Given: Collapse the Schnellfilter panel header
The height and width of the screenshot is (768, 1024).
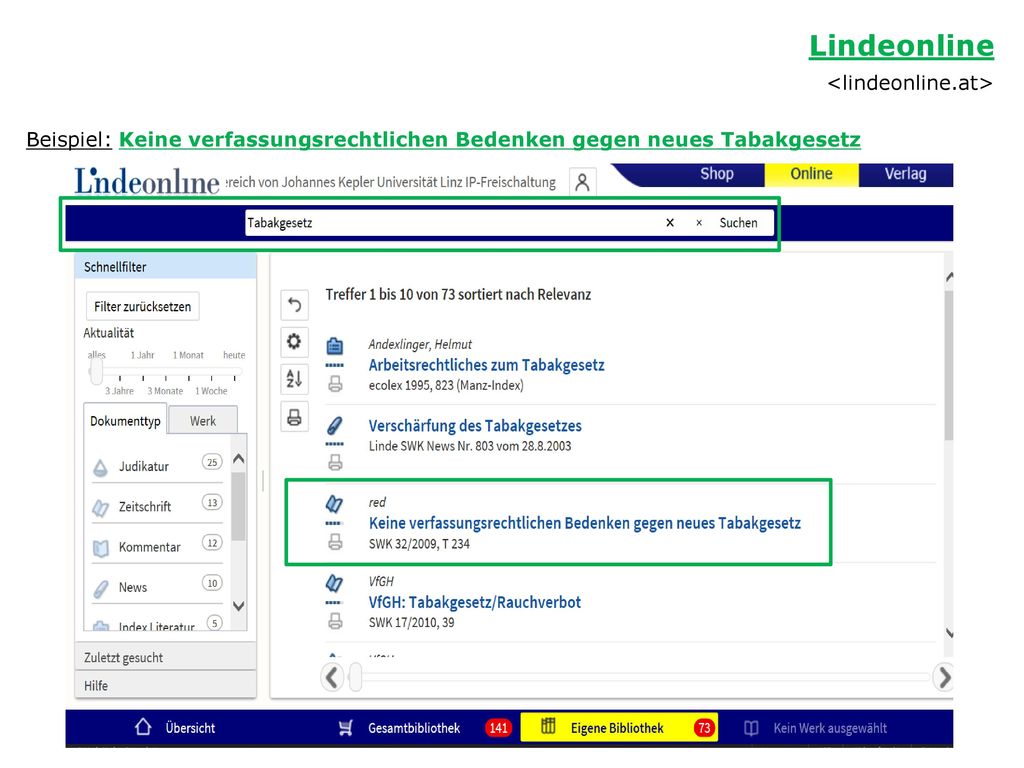Looking at the screenshot, I should point(166,266).
